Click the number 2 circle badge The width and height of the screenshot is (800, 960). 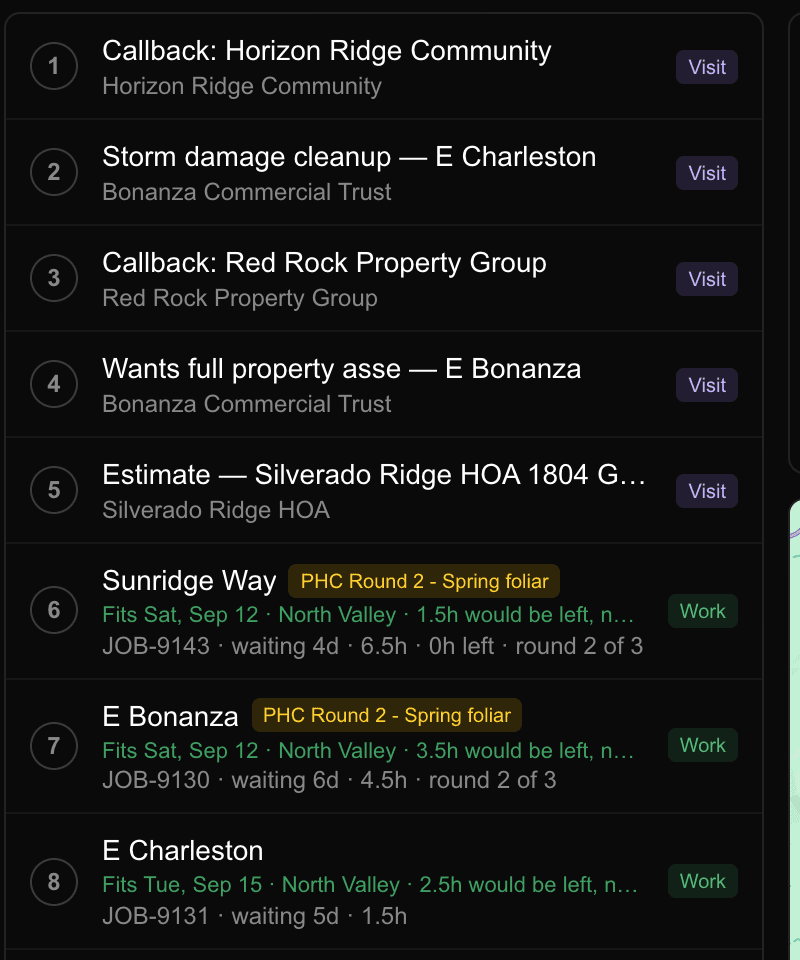[54, 172]
